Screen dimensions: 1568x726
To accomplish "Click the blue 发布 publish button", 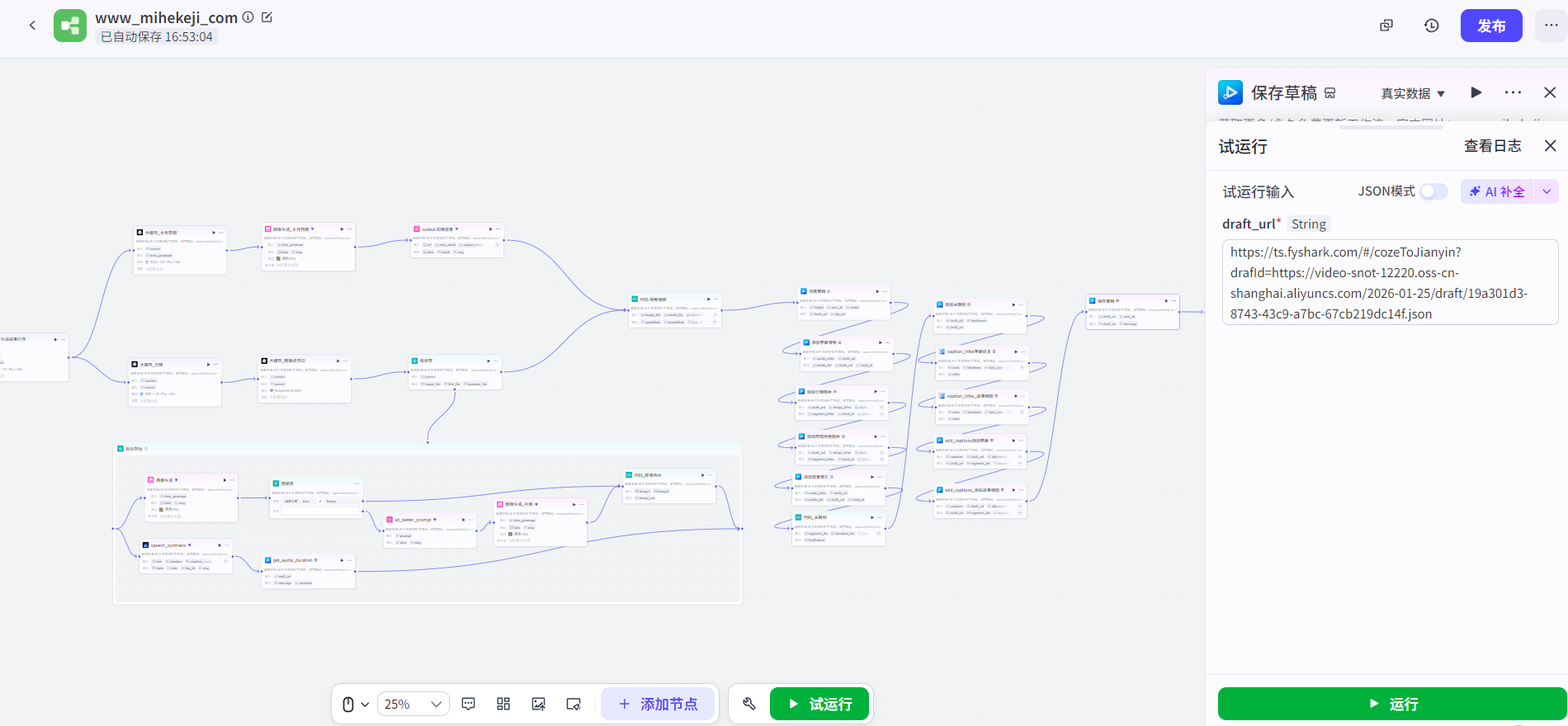I will click(x=1490, y=26).
